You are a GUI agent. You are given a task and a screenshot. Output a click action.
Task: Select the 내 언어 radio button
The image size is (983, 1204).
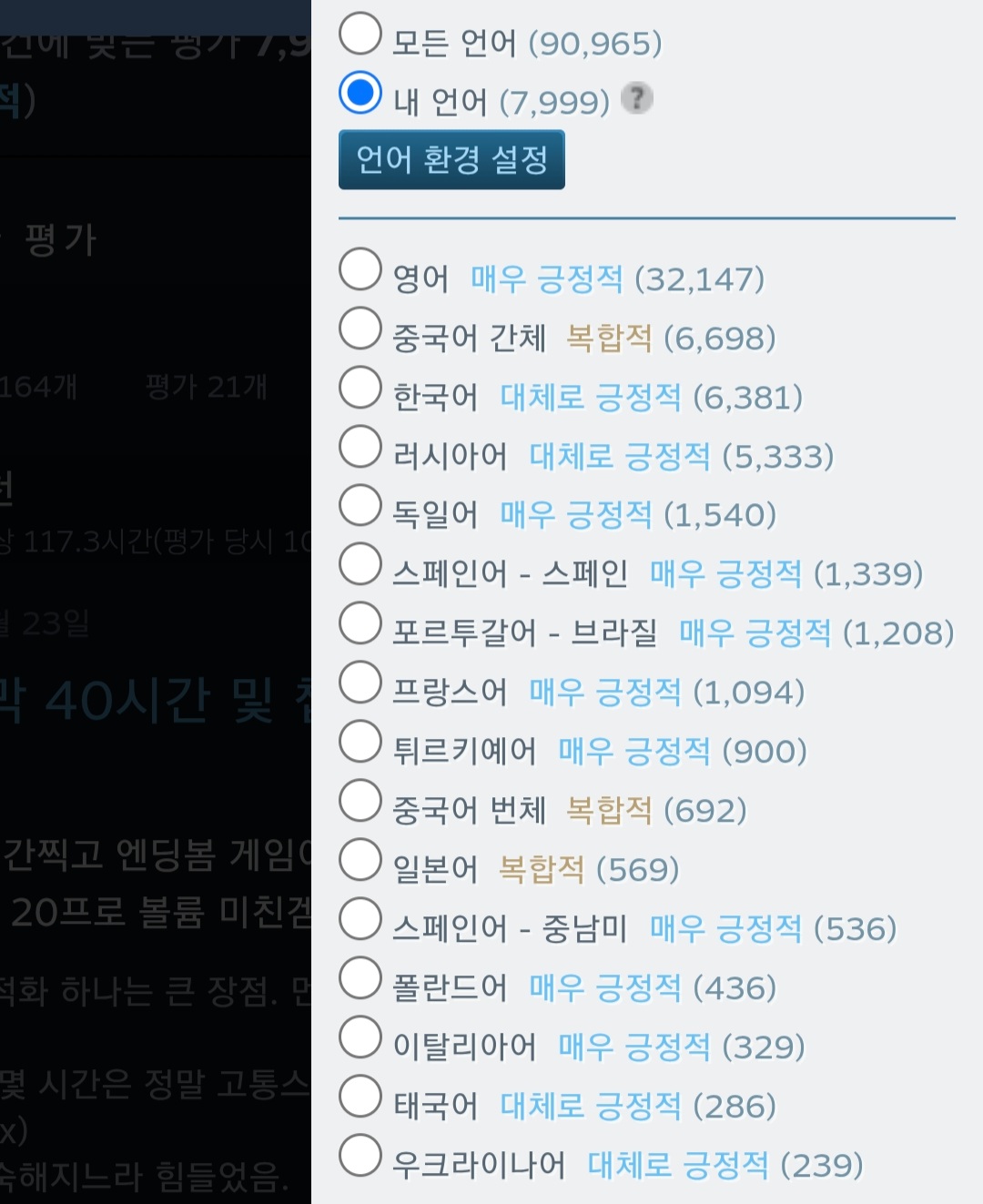coord(360,93)
